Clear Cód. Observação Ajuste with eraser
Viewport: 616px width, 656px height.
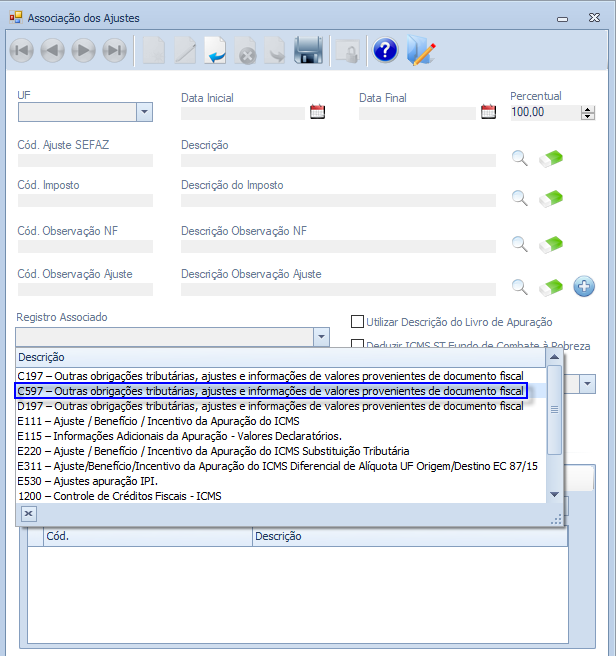551,288
